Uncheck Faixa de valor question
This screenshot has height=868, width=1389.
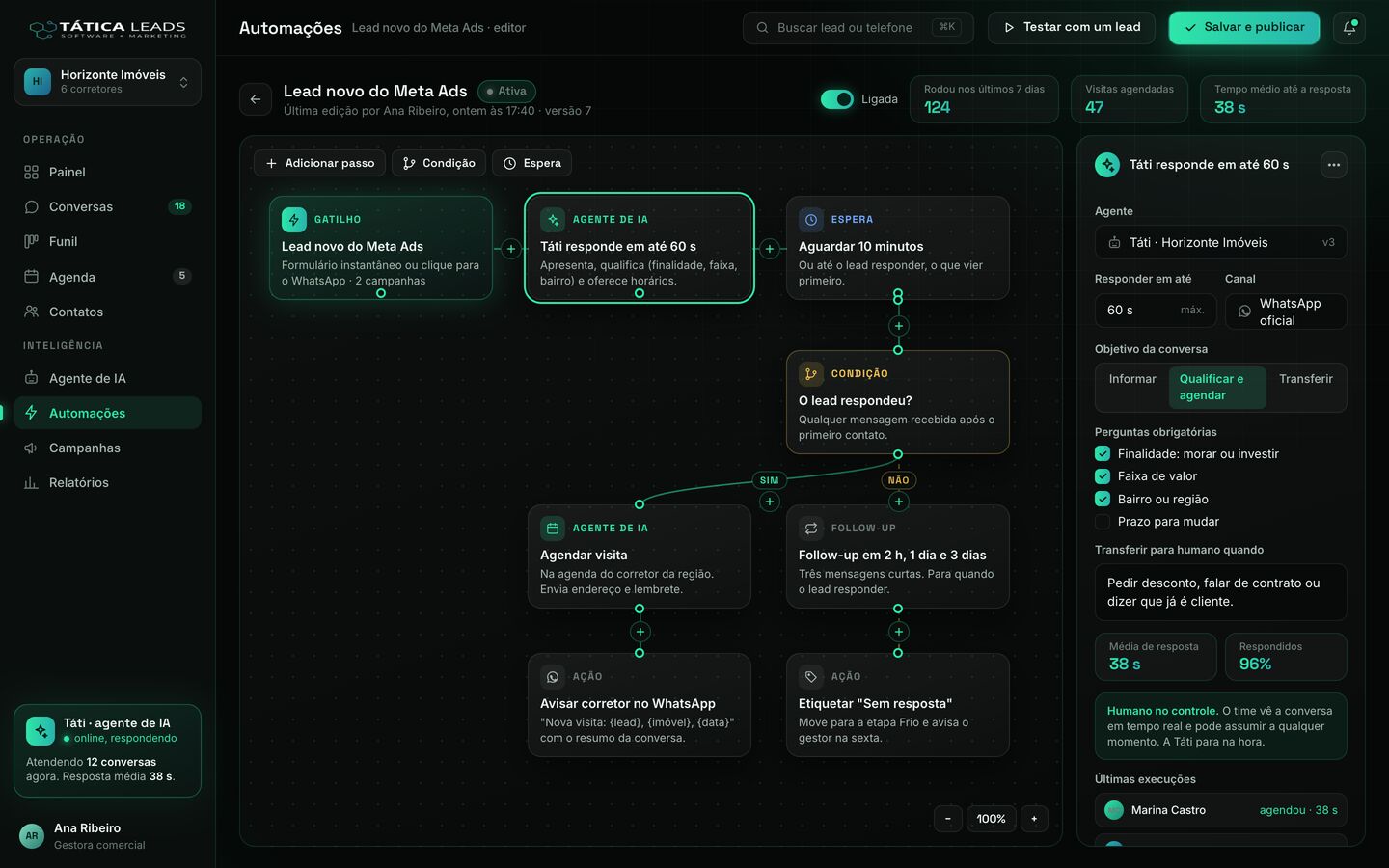1103,476
